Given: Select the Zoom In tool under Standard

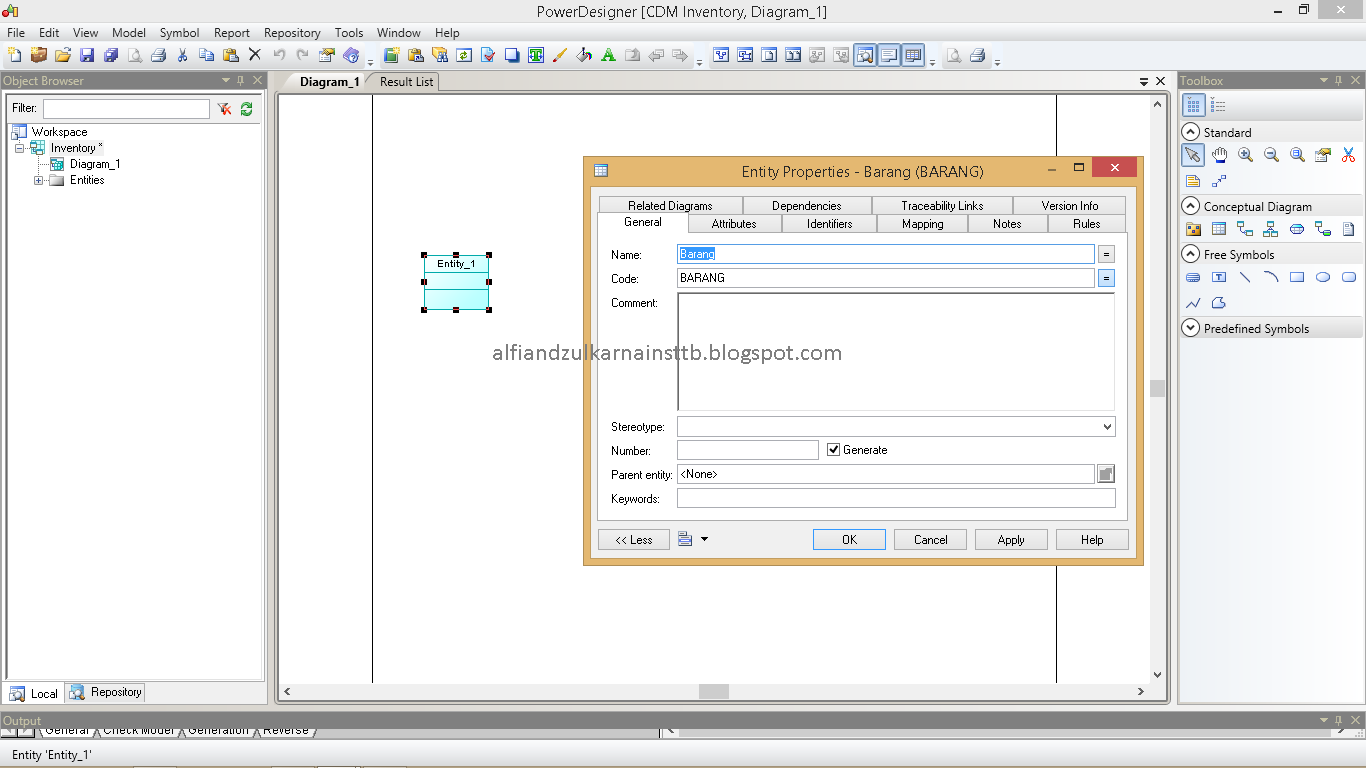Looking at the screenshot, I should (x=1245, y=155).
